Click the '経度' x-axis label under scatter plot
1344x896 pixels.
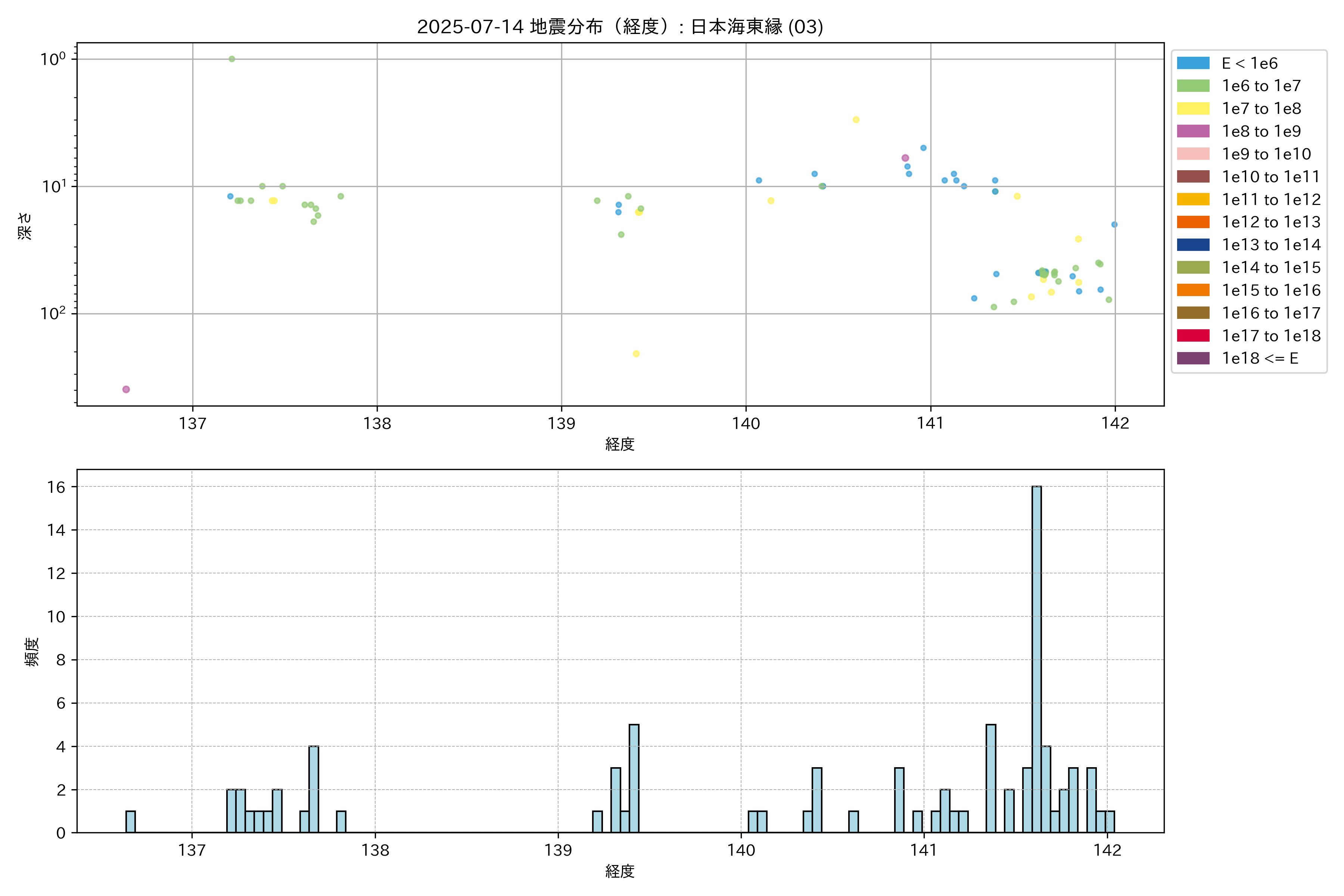click(620, 444)
